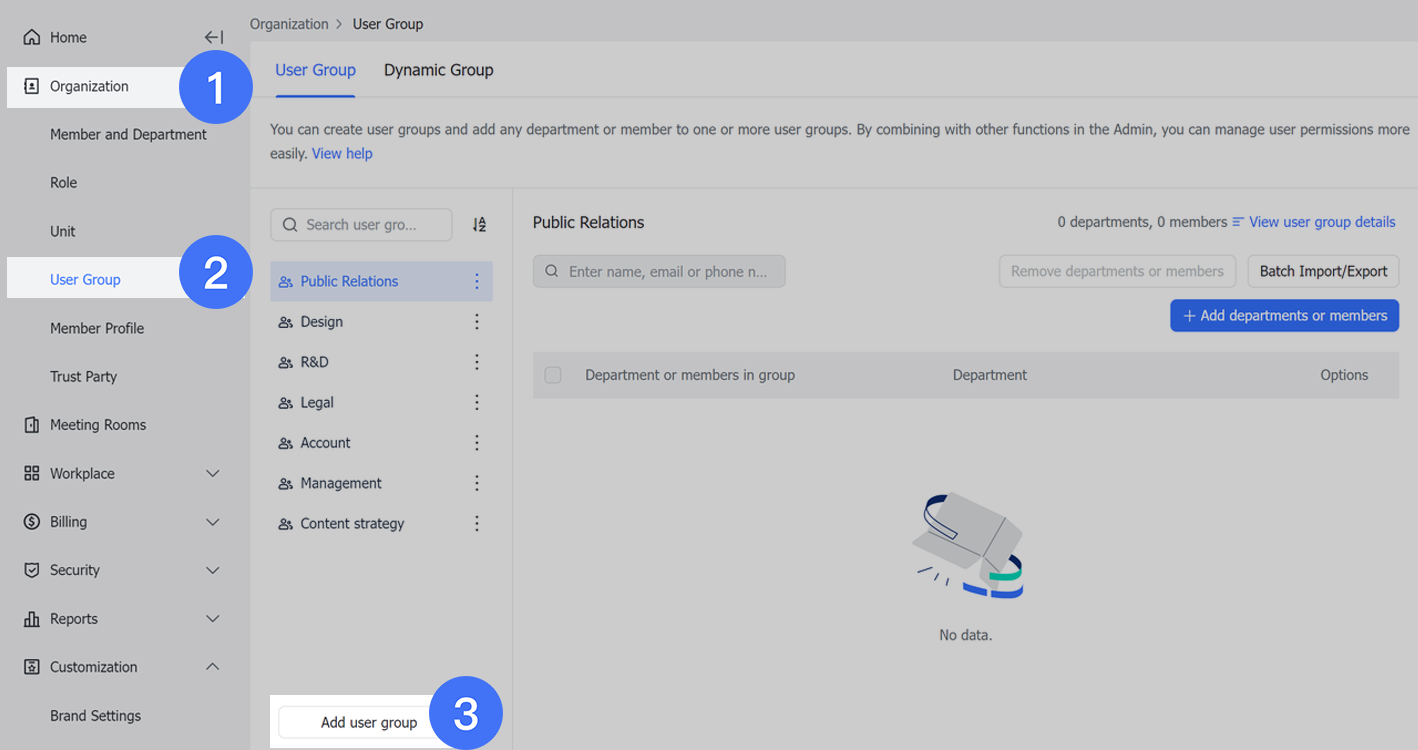This screenshot has height=750, width=1418.
Task: Click inside the member search field
Action: (658, 271)
